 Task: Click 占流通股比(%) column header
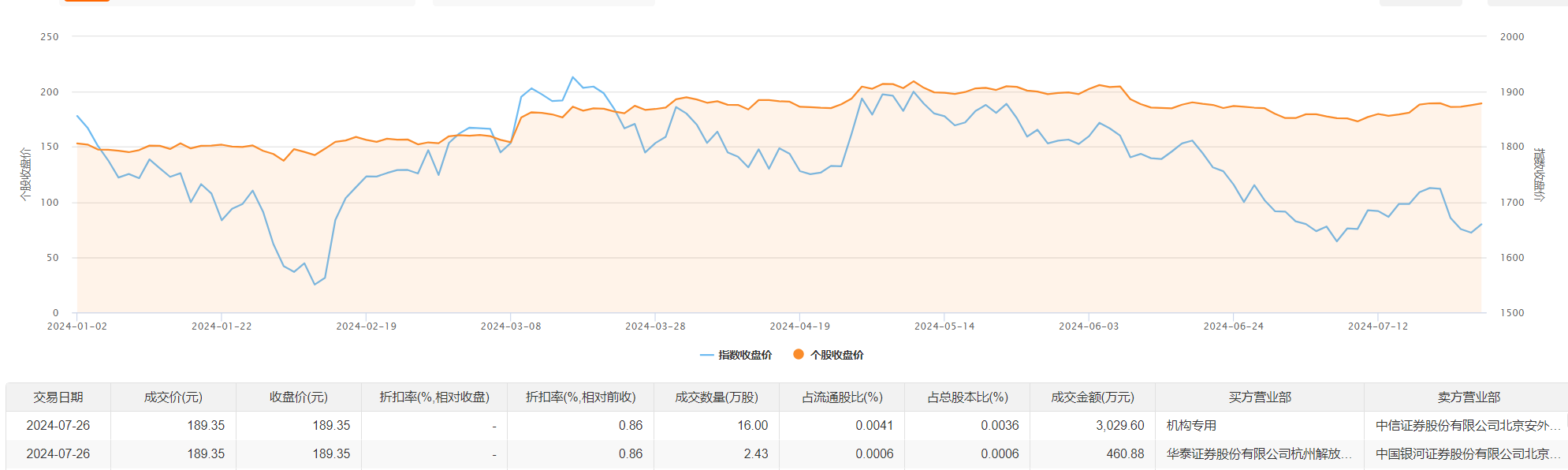(x=842, y=397)
